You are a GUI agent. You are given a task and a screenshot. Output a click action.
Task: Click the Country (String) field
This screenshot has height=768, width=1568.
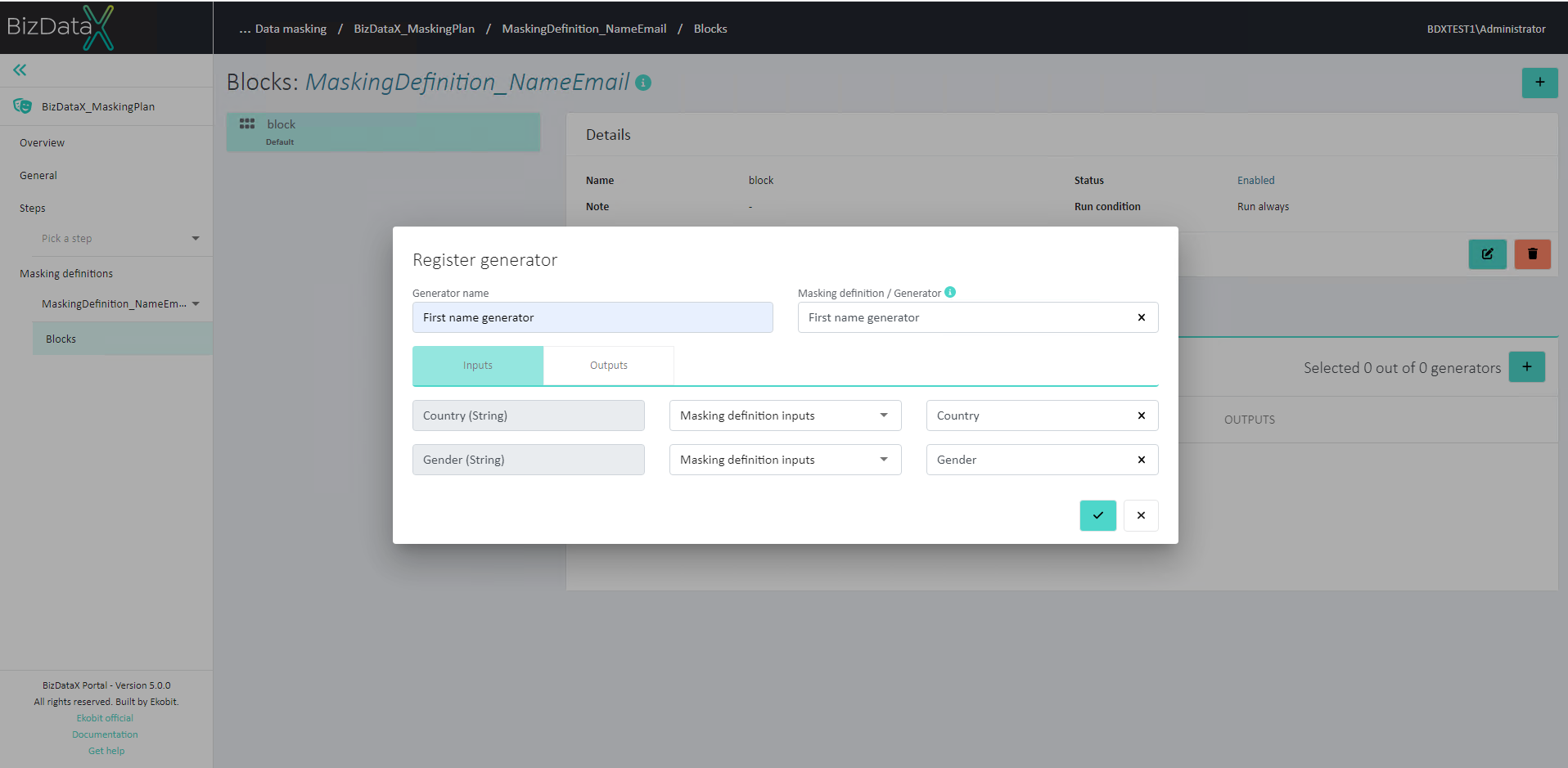[x=529, y=415]
